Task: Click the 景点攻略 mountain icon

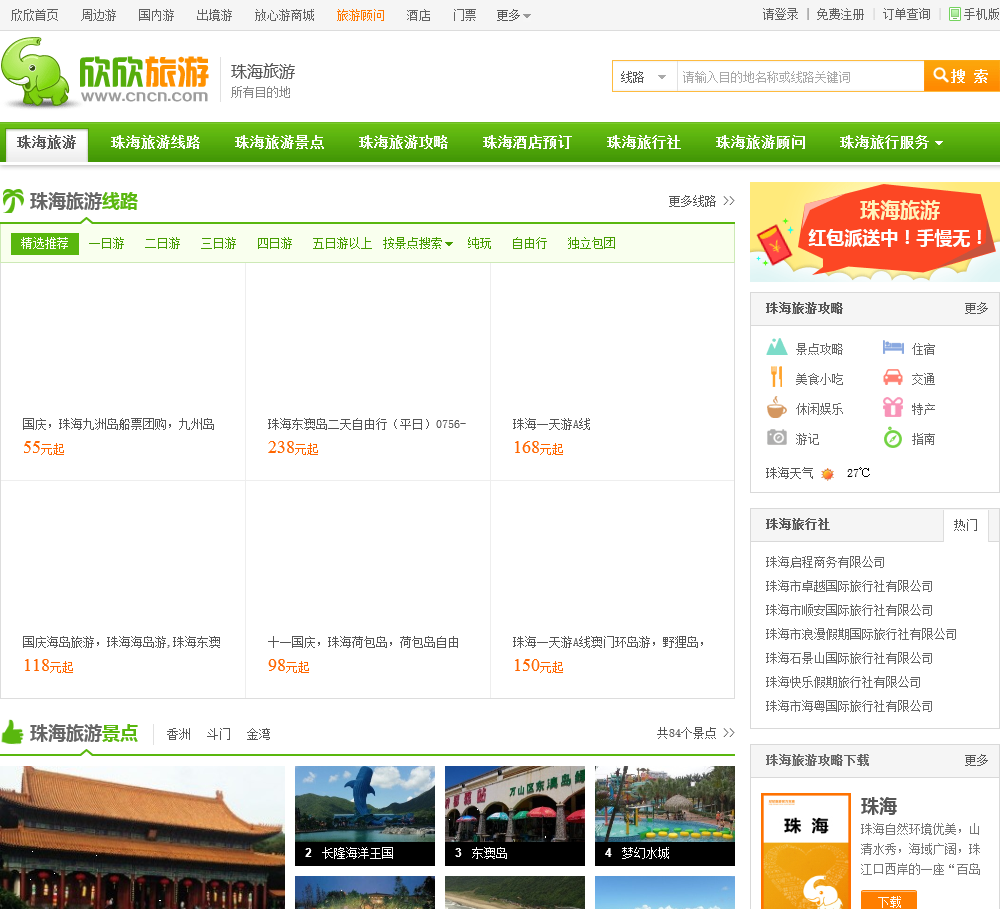Action: pos(776,348)
